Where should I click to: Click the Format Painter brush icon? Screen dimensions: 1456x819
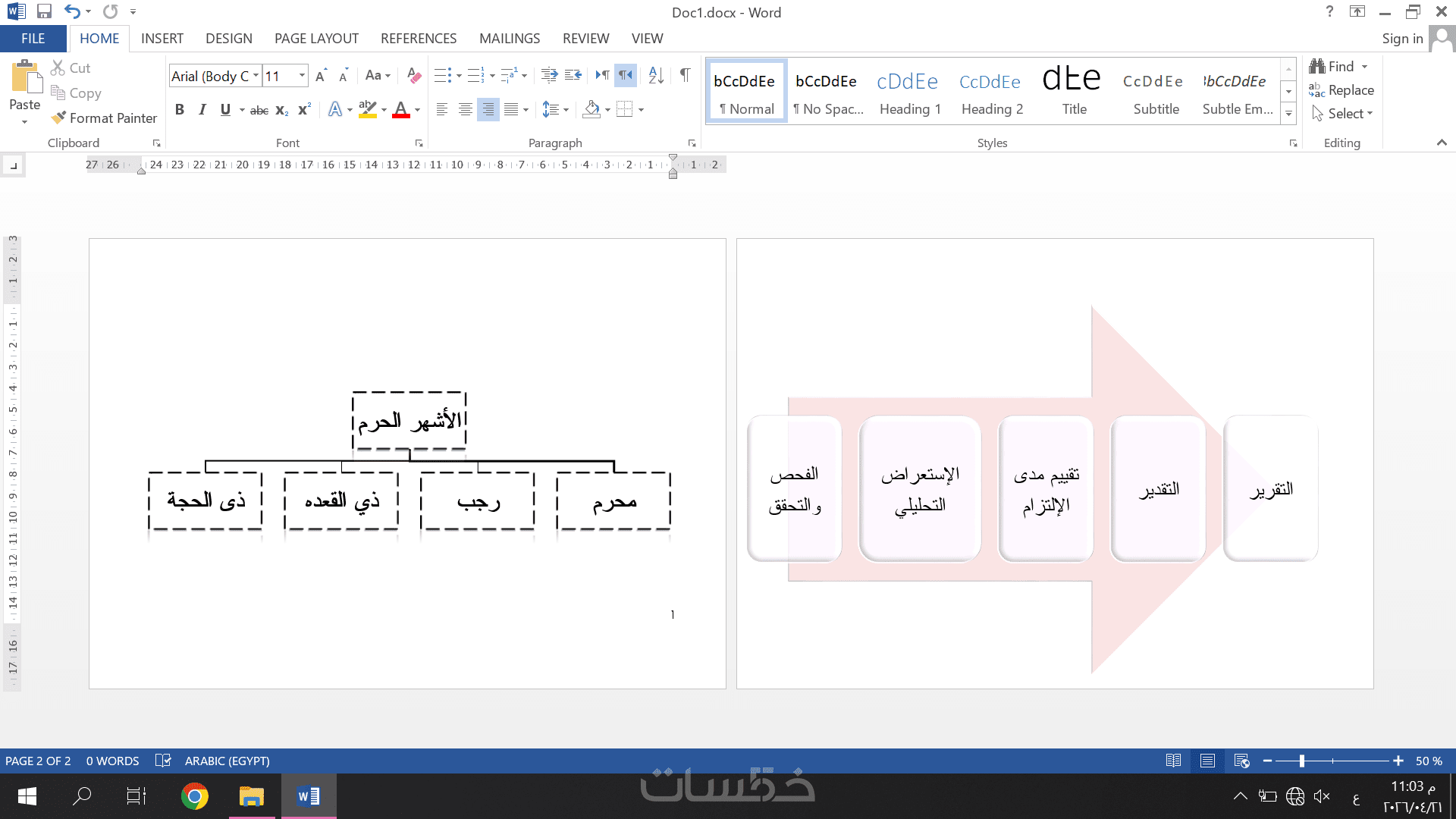click(58, 118)
